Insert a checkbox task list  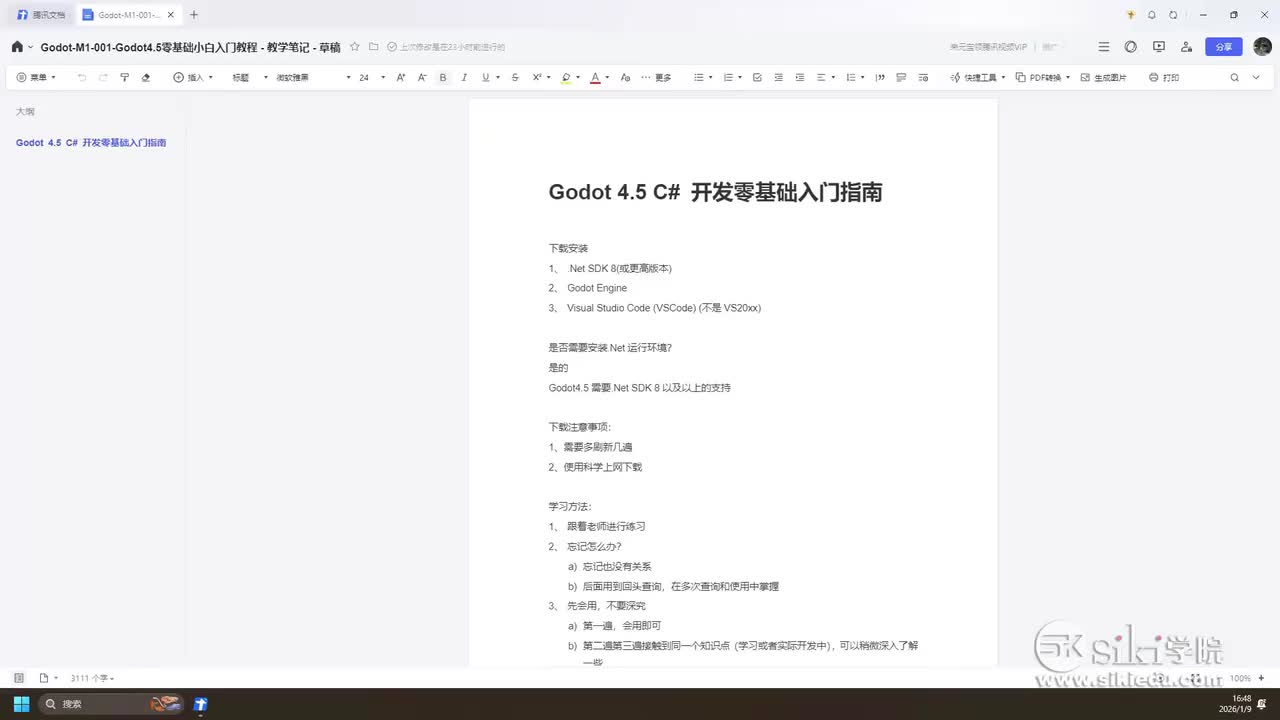757,77
